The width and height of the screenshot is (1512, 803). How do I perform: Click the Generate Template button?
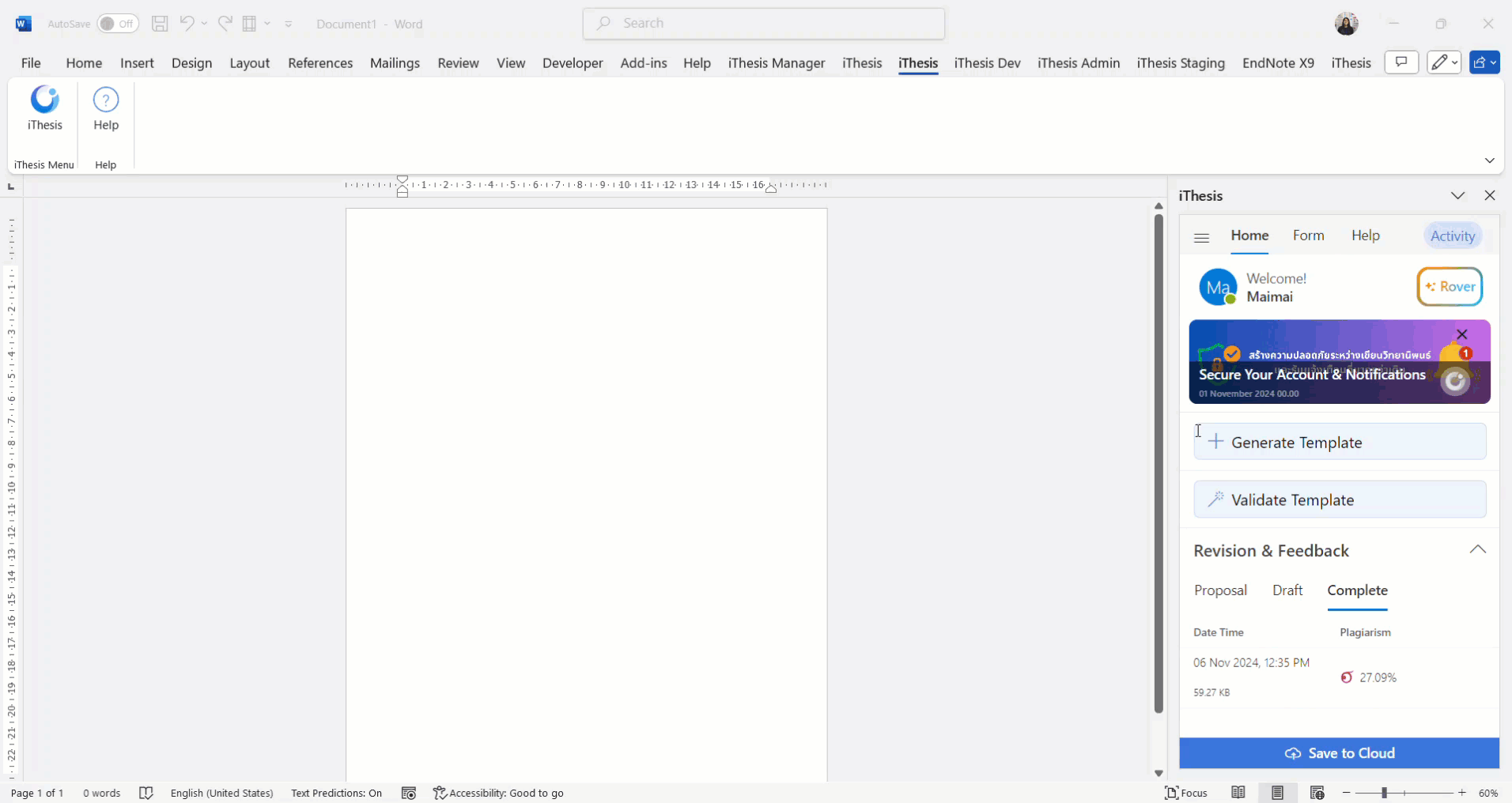1340,442
